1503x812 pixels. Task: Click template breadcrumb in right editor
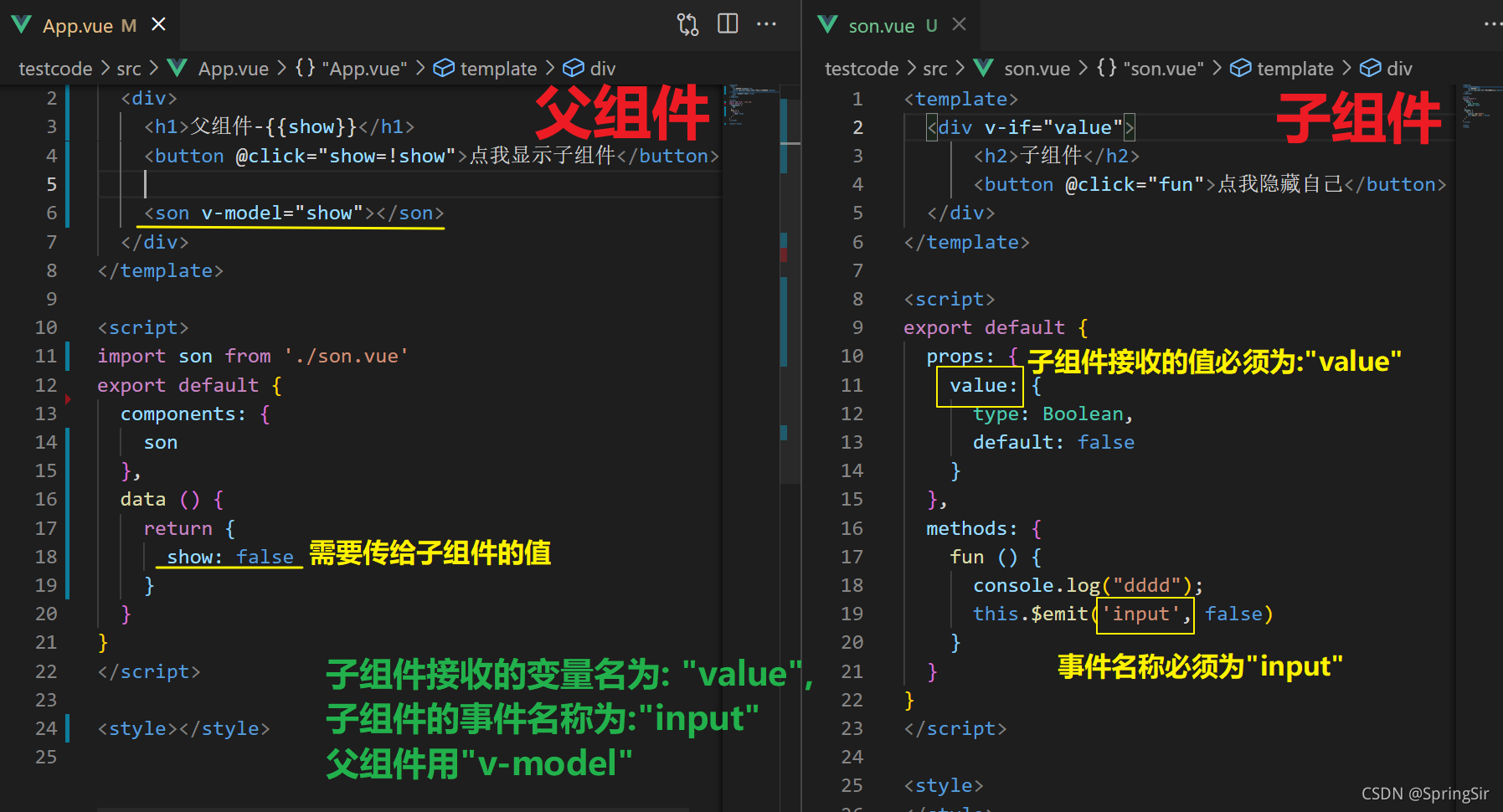pyautogui.click(x=1295, y=69)
